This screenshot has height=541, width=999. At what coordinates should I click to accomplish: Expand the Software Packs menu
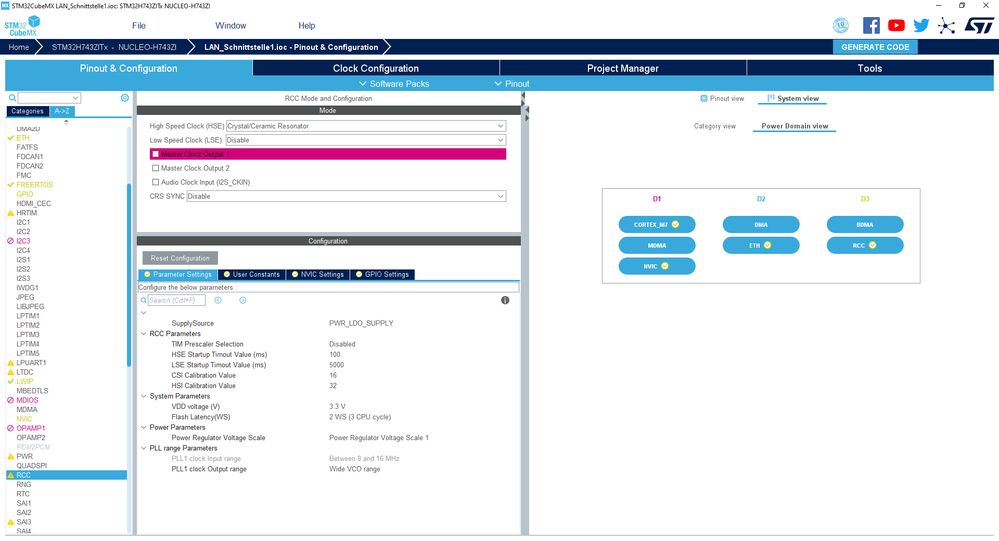coord(394,83)
